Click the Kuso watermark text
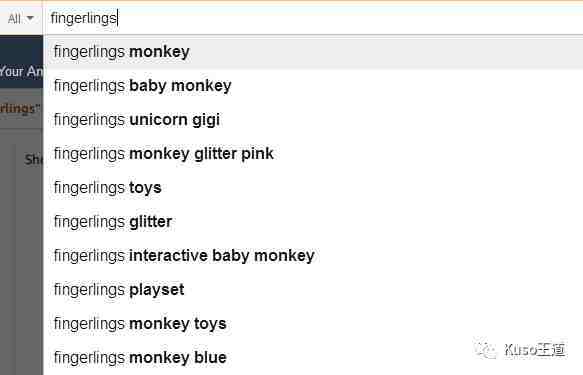Viewport: 583px width, 375px height. (x=535, y=350)
